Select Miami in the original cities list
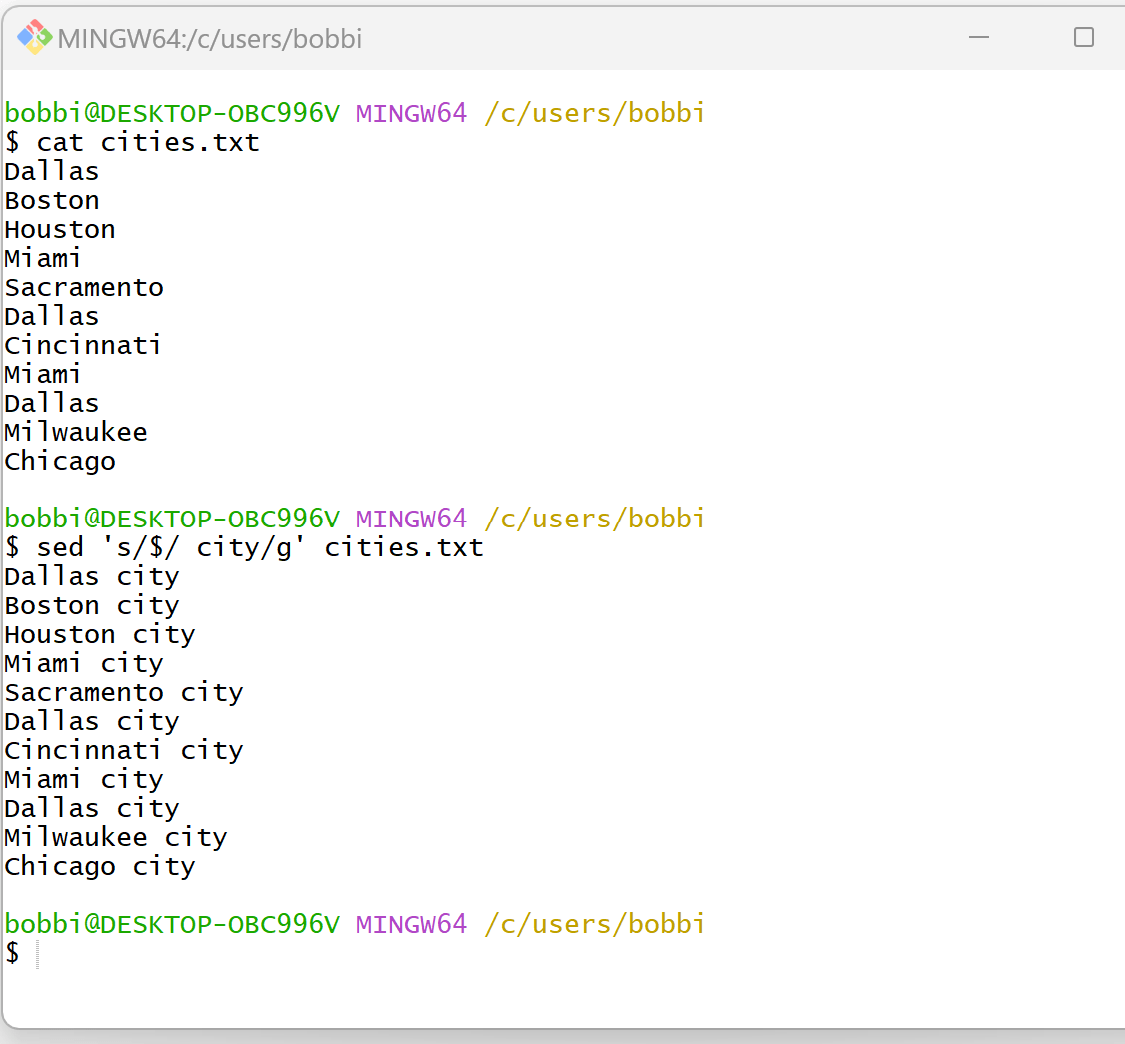Viewport: 1125px width, 1044px height. point(42,258)
